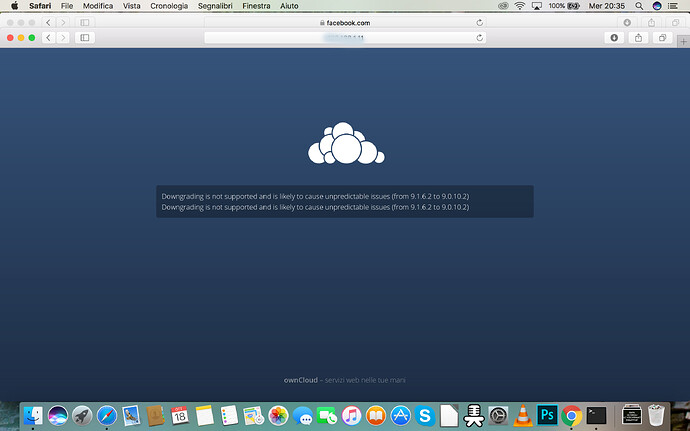Open Spotlight search in the menu bar
This screenshot has width=690, height=431.
coord(639,6)
